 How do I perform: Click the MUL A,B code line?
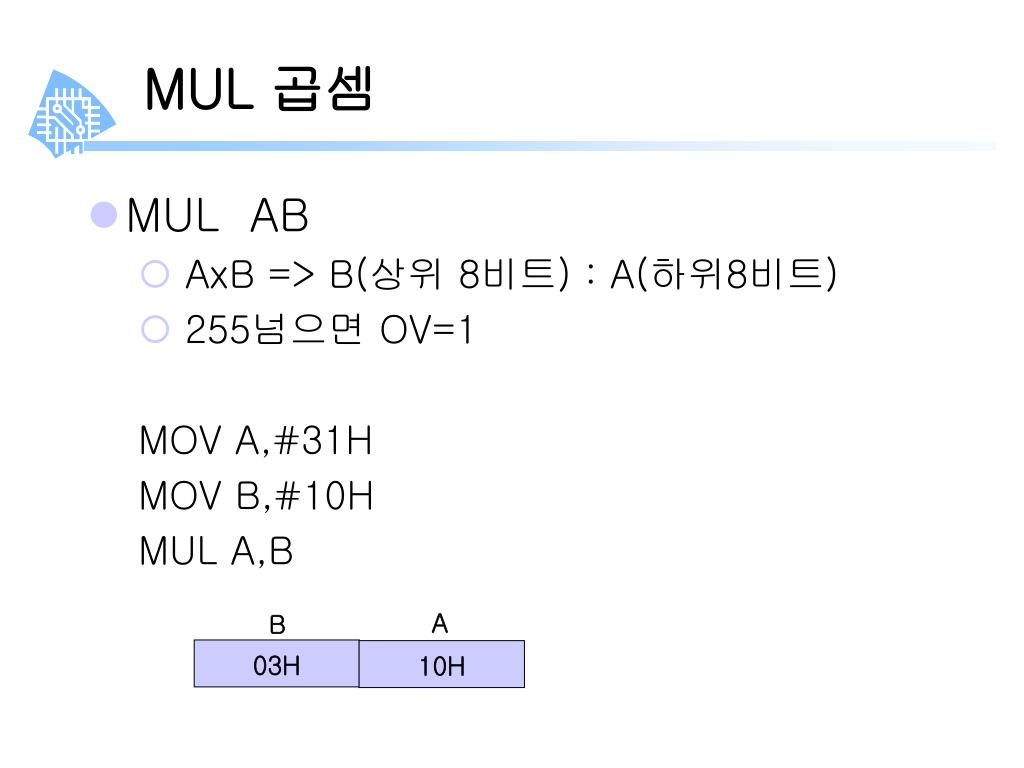pyautogui.click(x=216, y=551)
